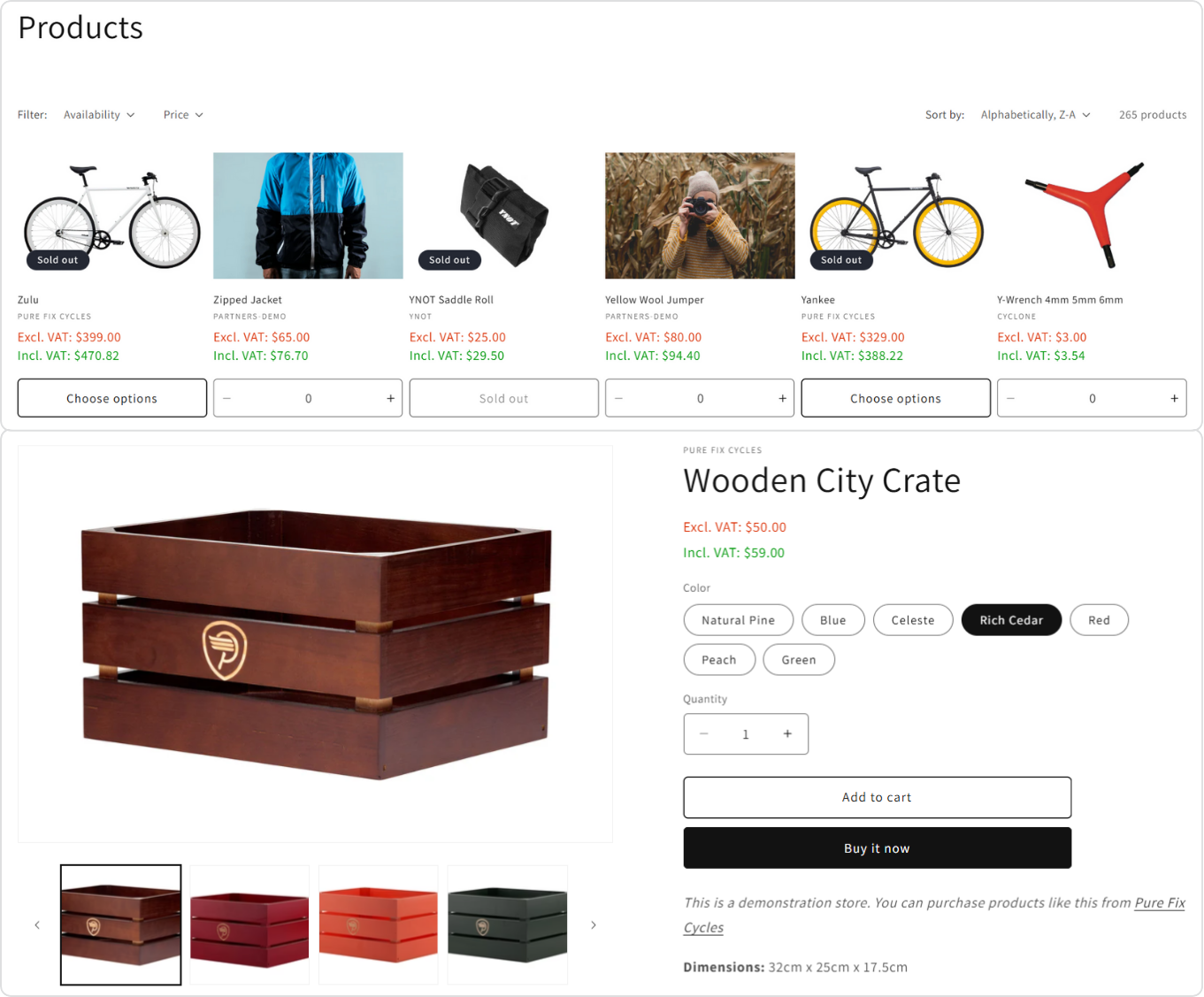Click plus icon for Y-Wrench quantity
Viewport: 1204px width, 997px height.
[1174, 399]
